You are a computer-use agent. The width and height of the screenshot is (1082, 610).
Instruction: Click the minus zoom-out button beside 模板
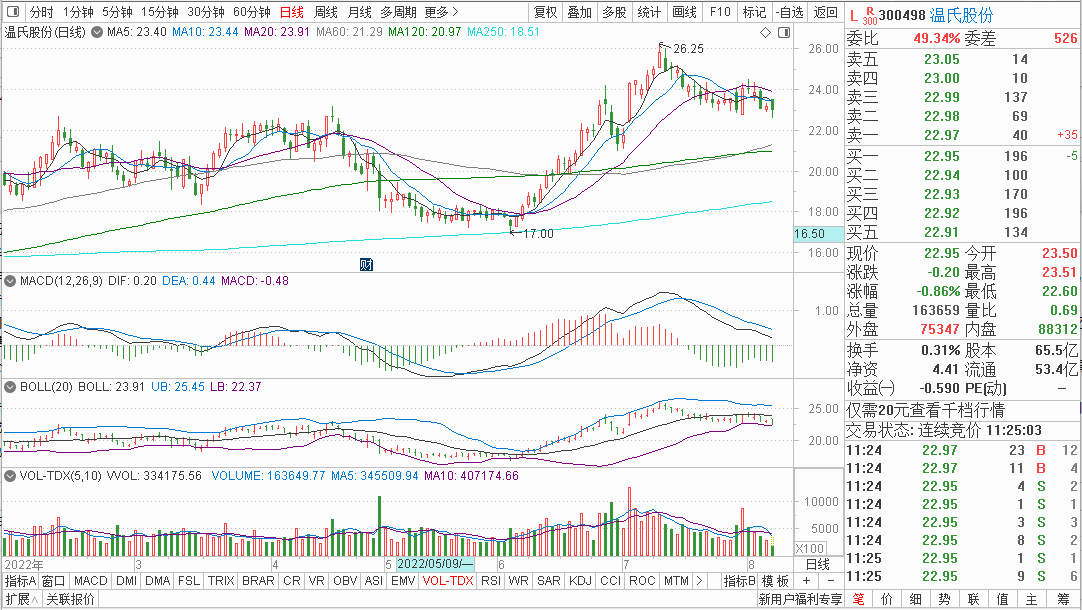[x=831, y=581]
